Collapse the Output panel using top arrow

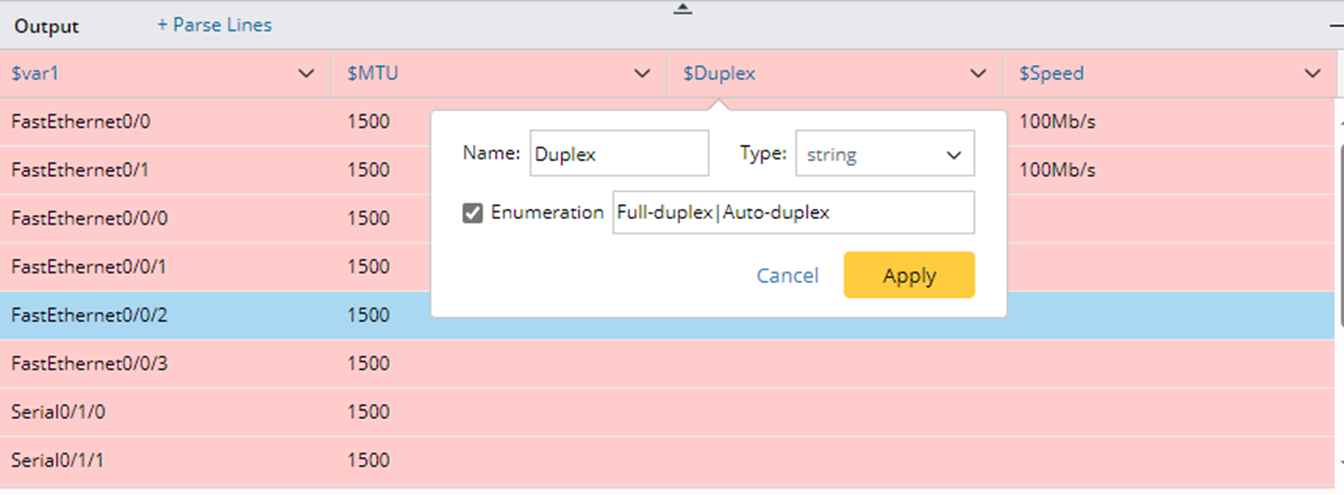682,9
